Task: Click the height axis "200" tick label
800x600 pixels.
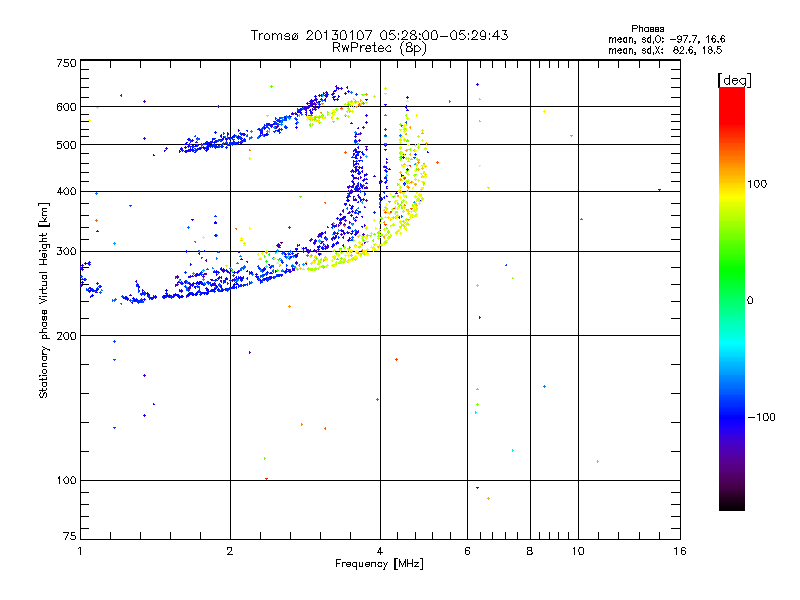Action: pyautogui.click(x=66, y=336)
